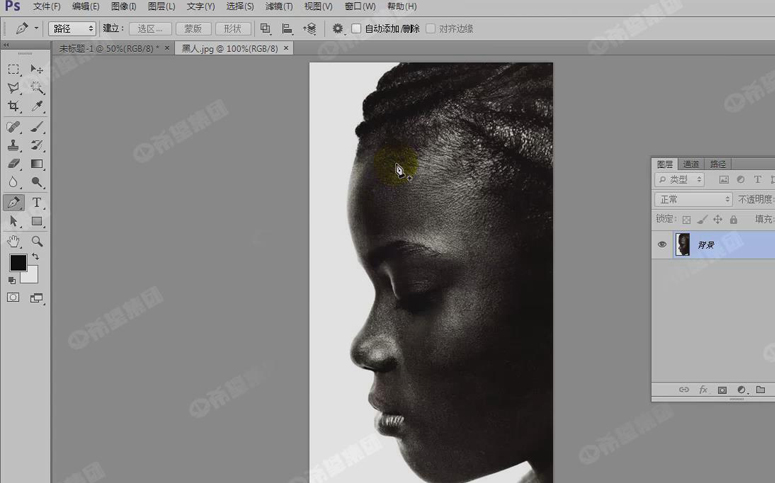Open the 路径 tool mode dropdown

[x=72, y=29]
